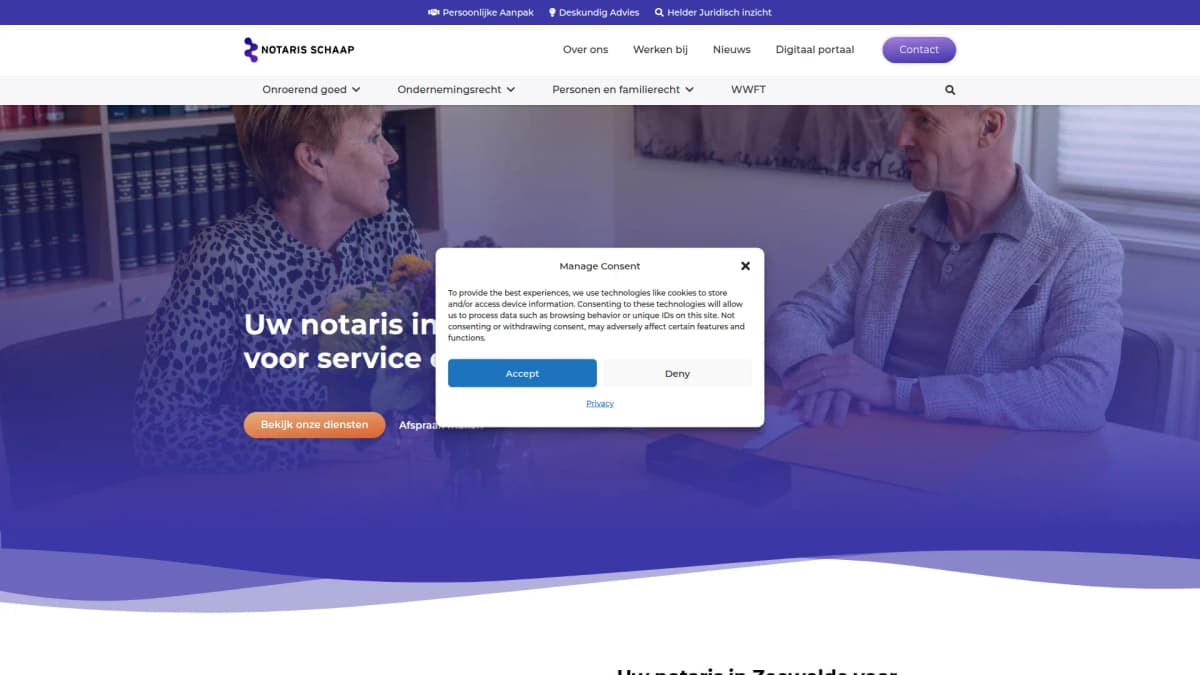Expand the Ondernemingsrecht menu chevron

tap(511, 90)
